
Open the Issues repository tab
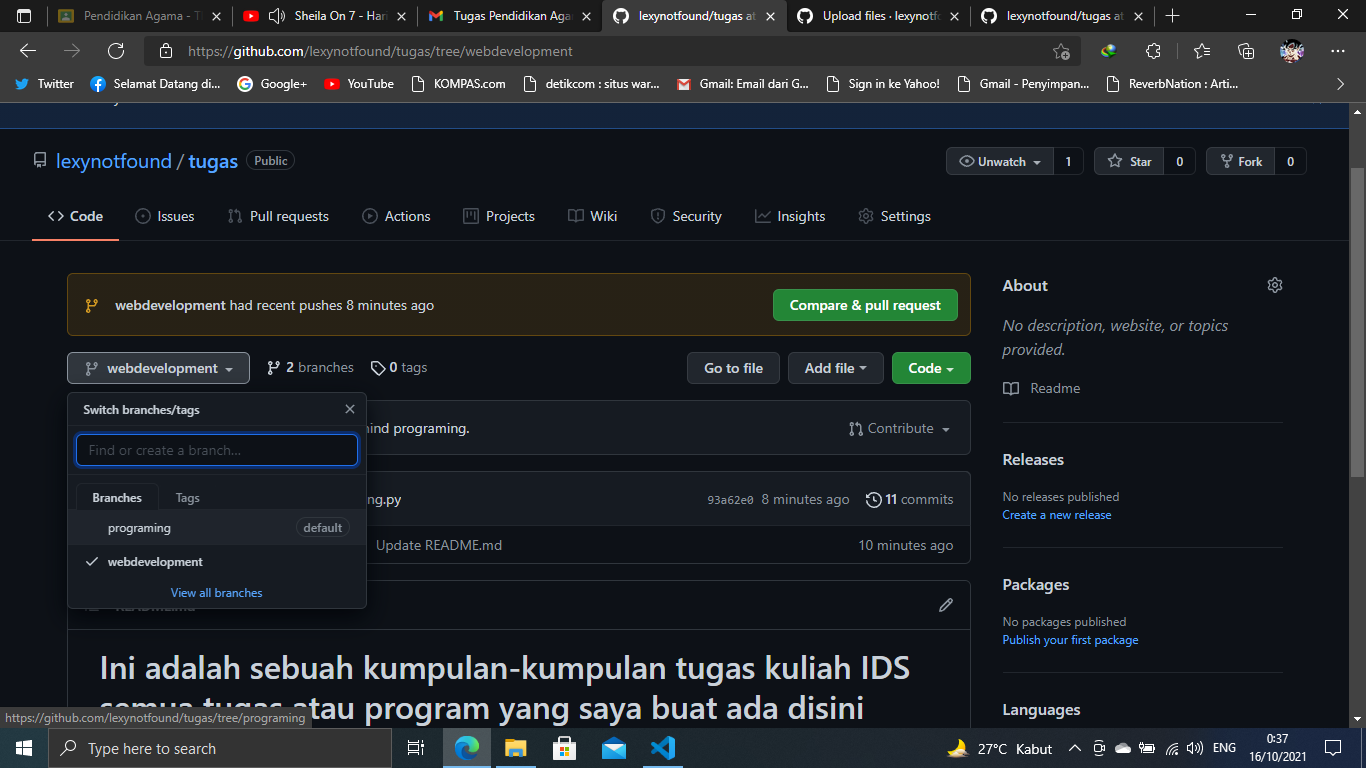165,216
